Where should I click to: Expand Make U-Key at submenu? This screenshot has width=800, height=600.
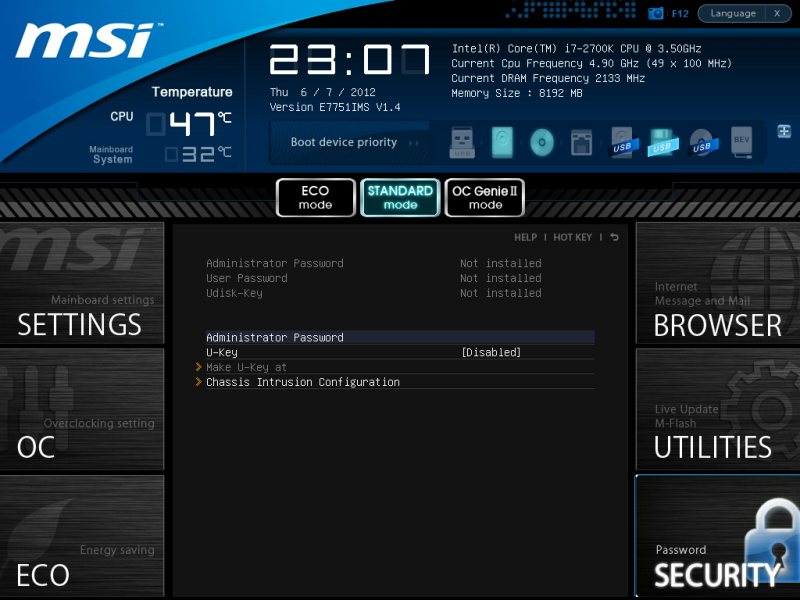point(400,367)
